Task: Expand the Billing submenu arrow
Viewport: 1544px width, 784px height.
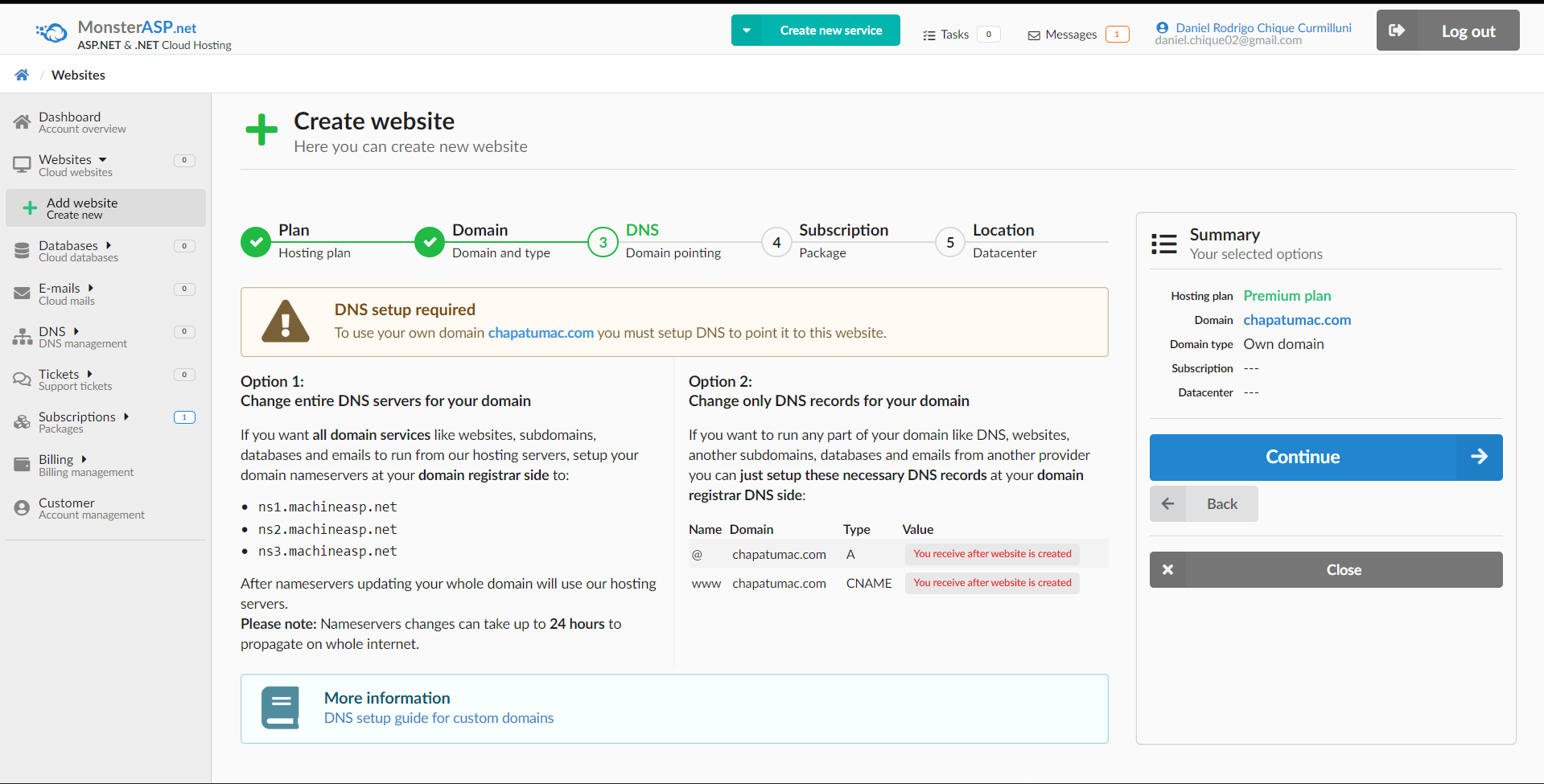Action: tap(84, 459)
